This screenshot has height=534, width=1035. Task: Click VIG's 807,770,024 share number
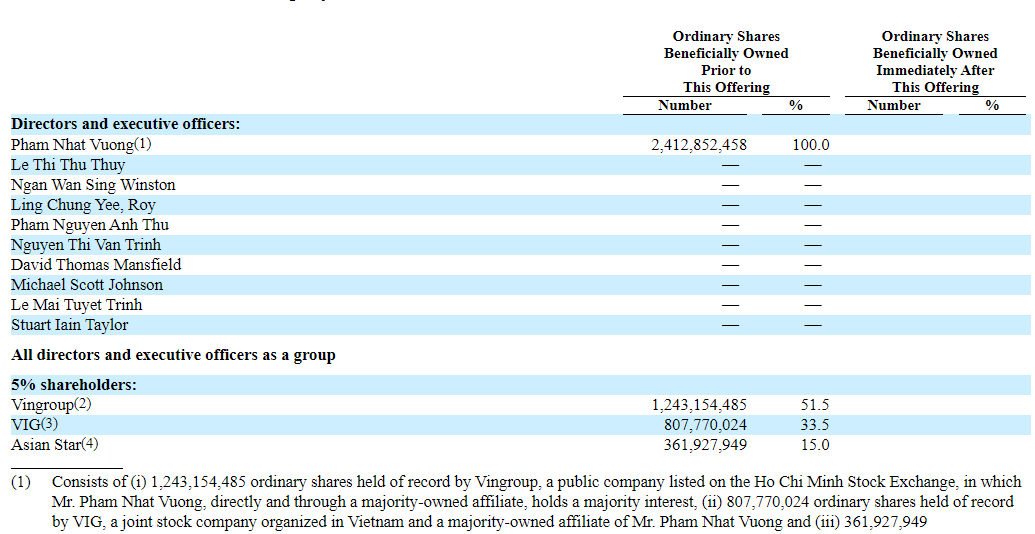point(706,424)
